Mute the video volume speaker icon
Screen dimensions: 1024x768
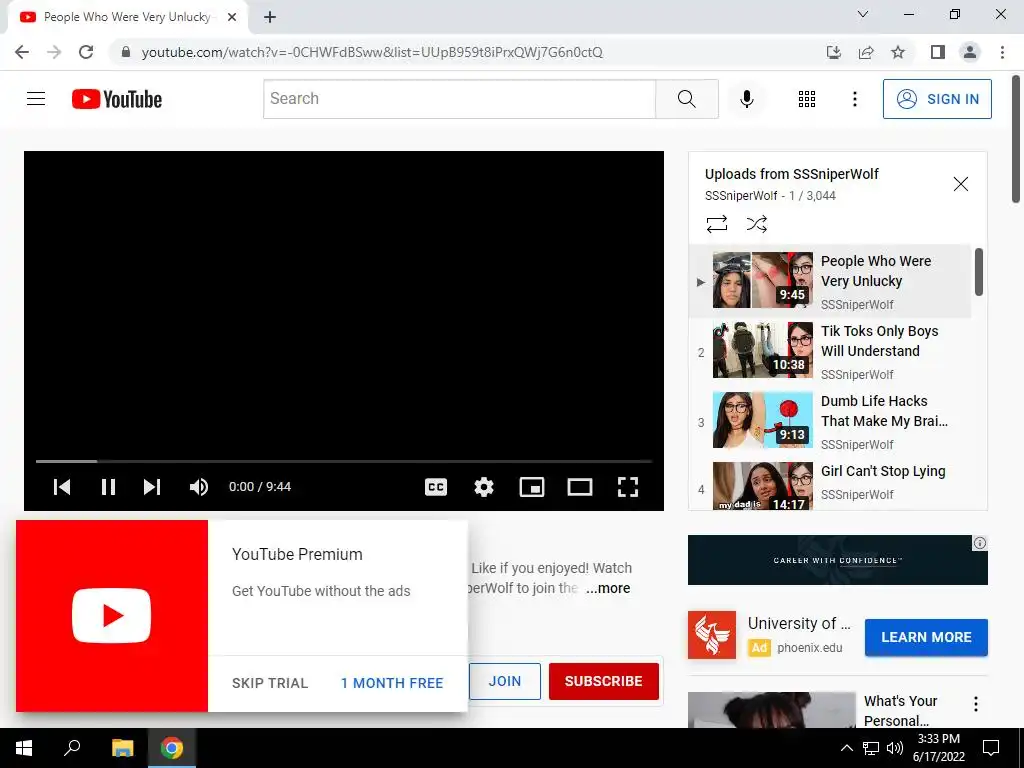(199, 487)
